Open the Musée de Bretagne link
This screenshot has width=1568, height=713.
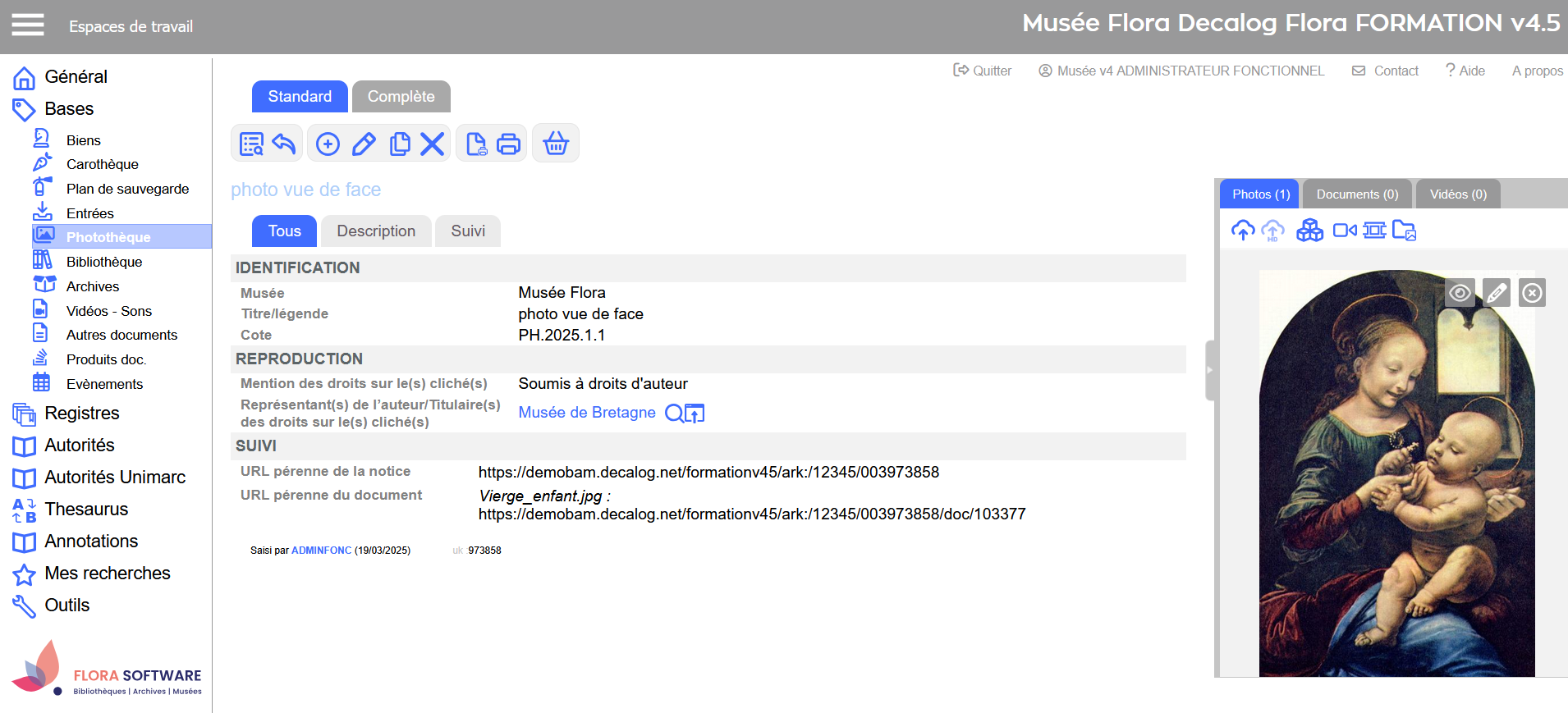(x=587, y=413)
